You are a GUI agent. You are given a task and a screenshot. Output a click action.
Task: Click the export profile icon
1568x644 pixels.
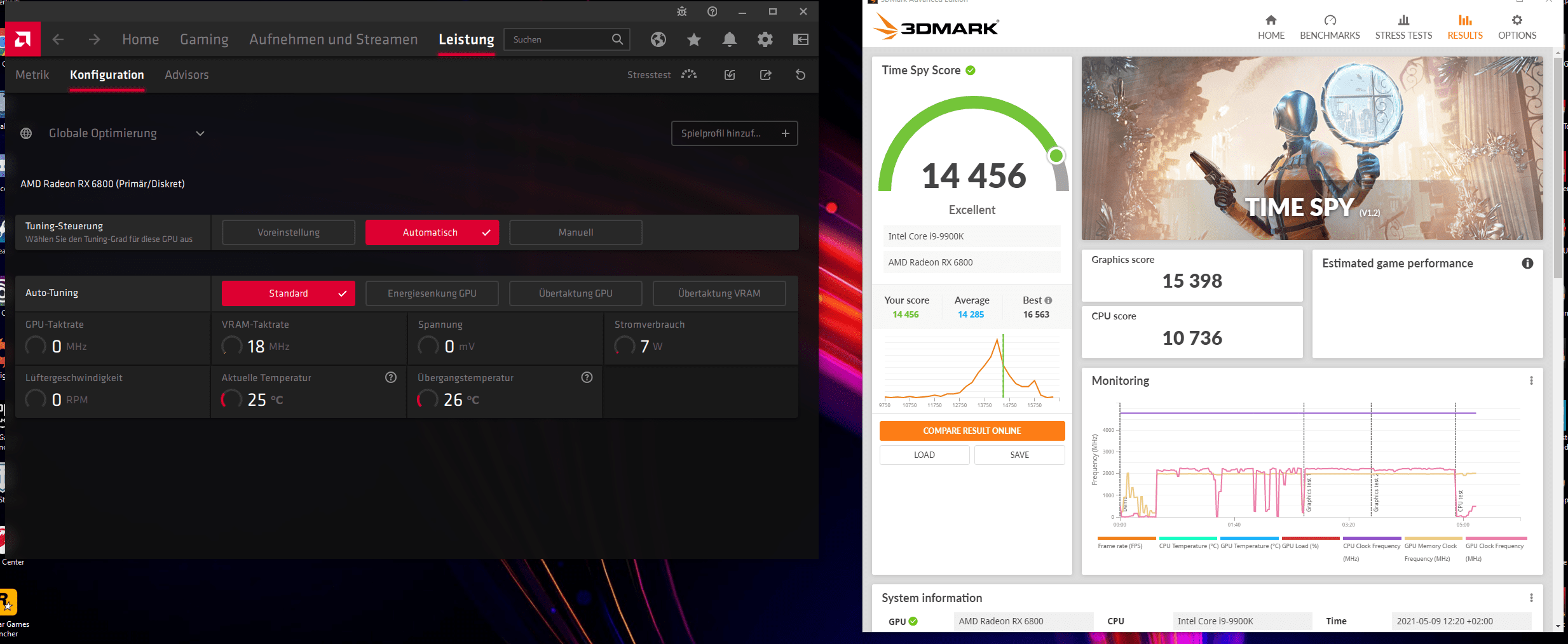tap(766, 75)
